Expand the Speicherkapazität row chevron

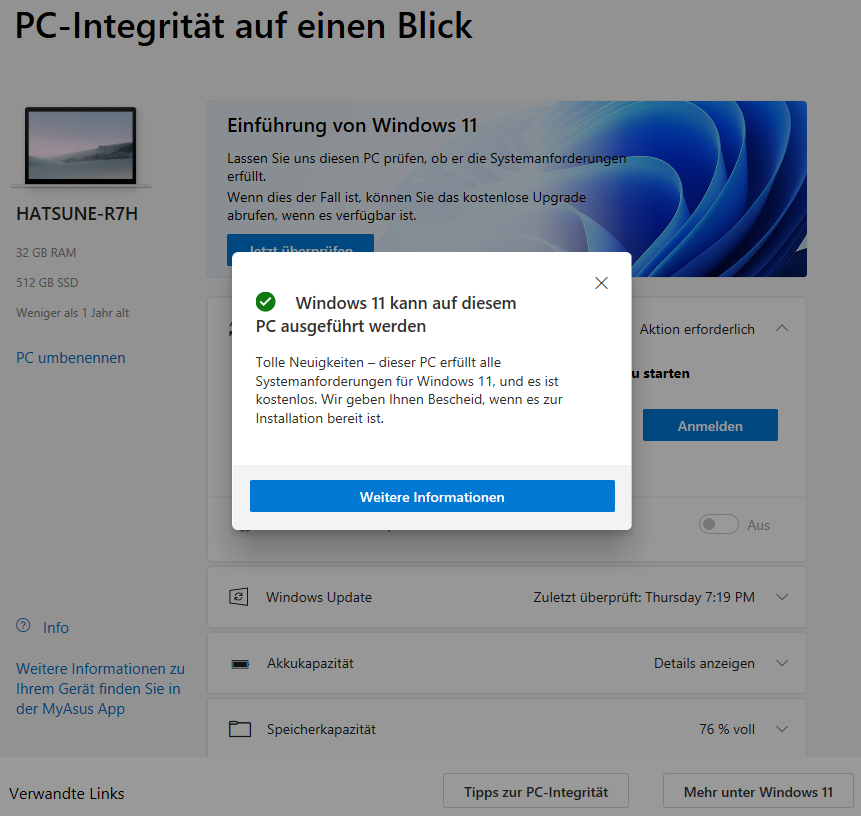pyautogui.click(x=782, y=729)
